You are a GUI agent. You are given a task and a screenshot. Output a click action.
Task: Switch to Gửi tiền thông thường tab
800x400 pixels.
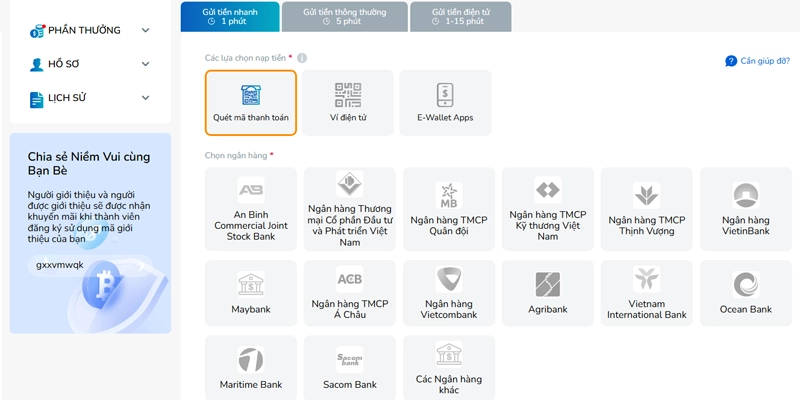point(344,16)
